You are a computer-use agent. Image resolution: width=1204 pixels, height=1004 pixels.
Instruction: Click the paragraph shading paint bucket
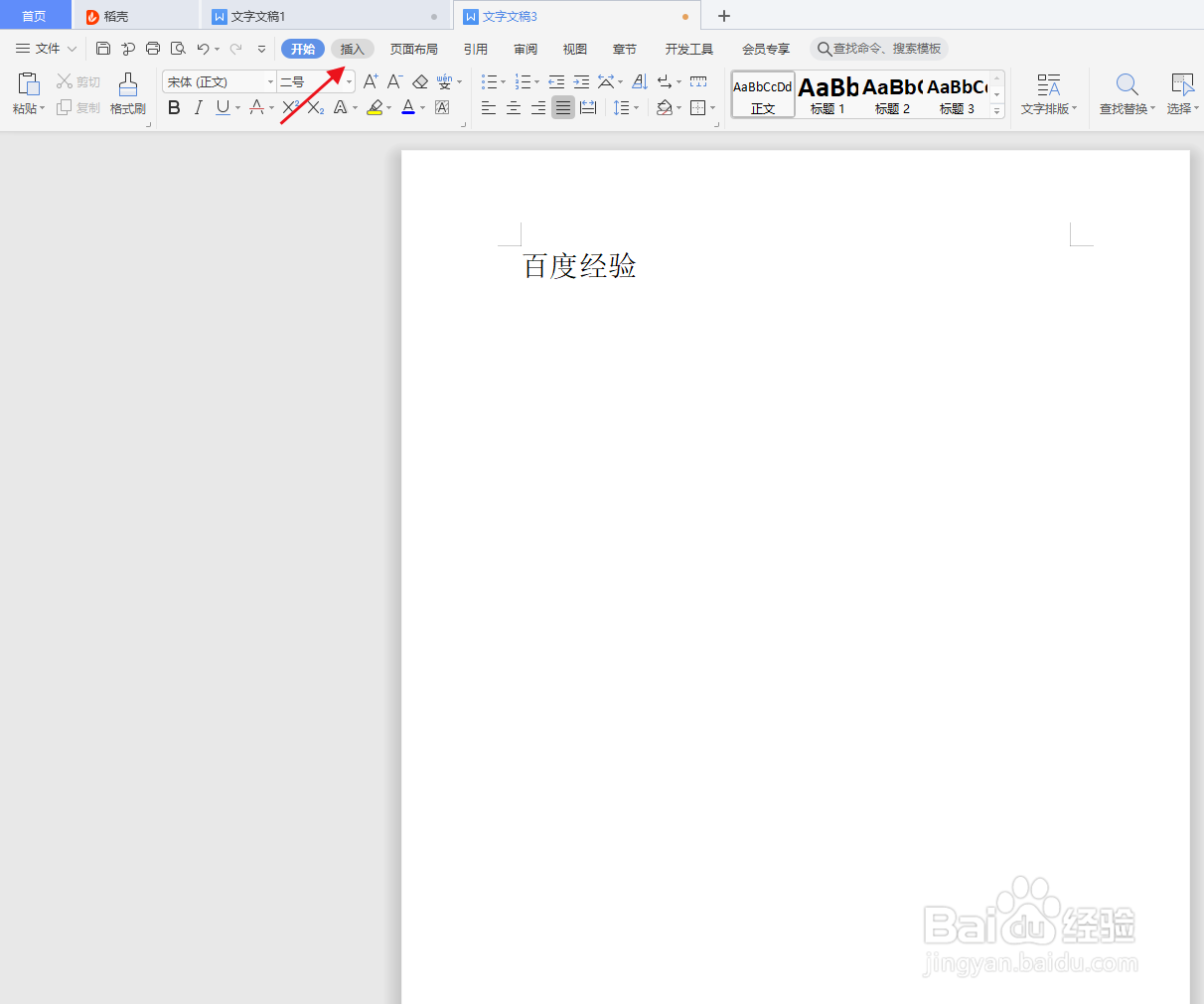665,107
